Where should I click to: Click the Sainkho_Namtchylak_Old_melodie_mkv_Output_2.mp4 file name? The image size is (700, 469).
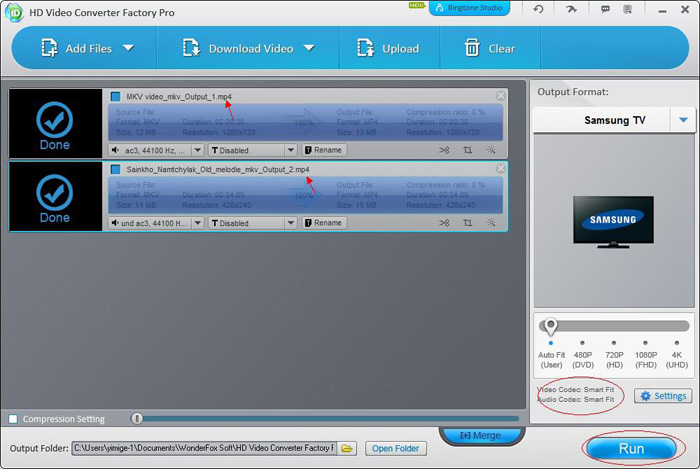click(x=217, y=169)
